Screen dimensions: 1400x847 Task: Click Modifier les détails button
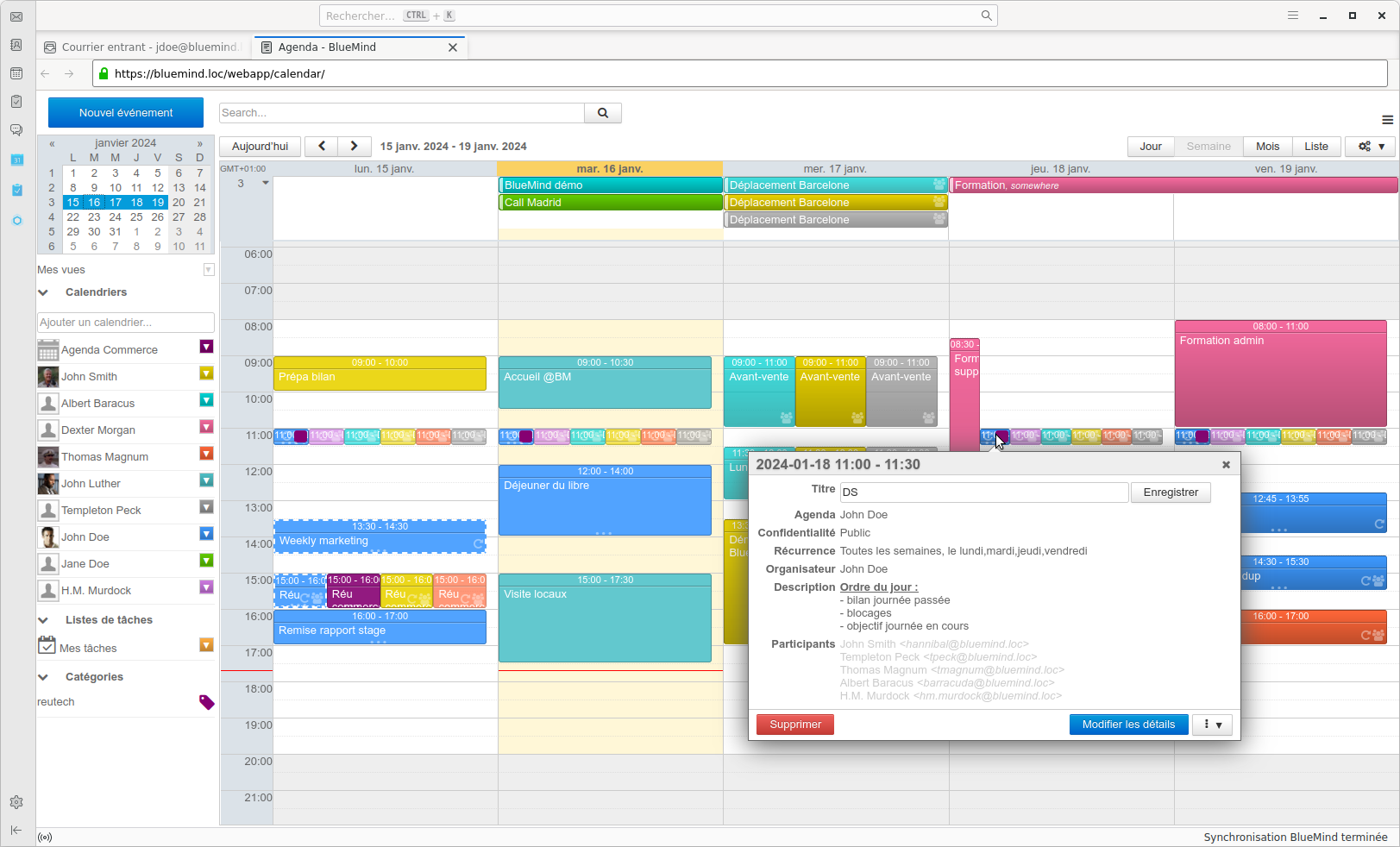click(x=1128, y=725)
